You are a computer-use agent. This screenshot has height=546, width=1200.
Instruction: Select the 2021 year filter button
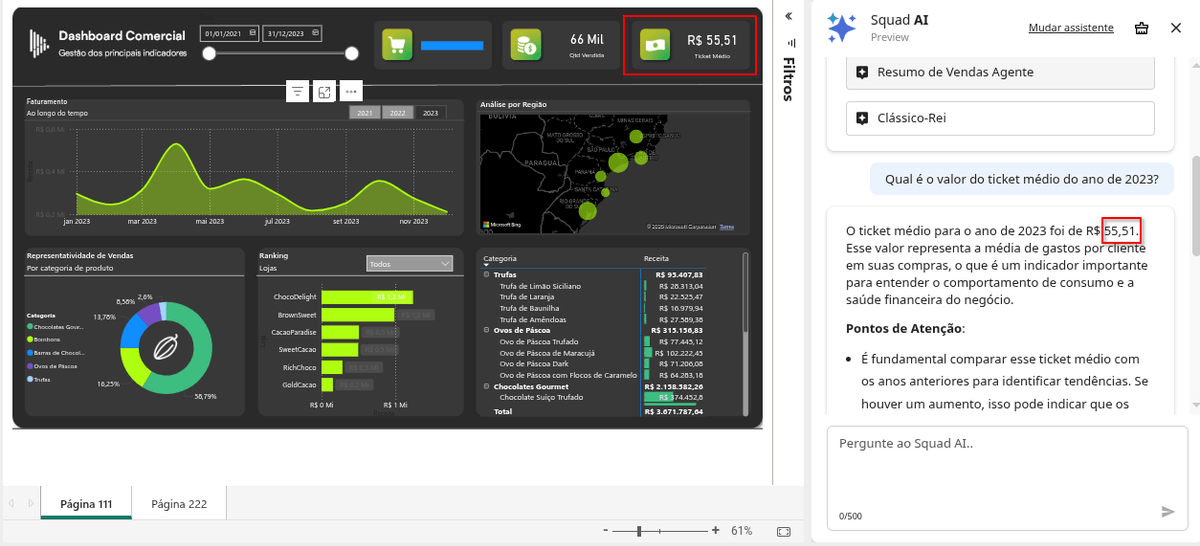[x=365, y=113]
